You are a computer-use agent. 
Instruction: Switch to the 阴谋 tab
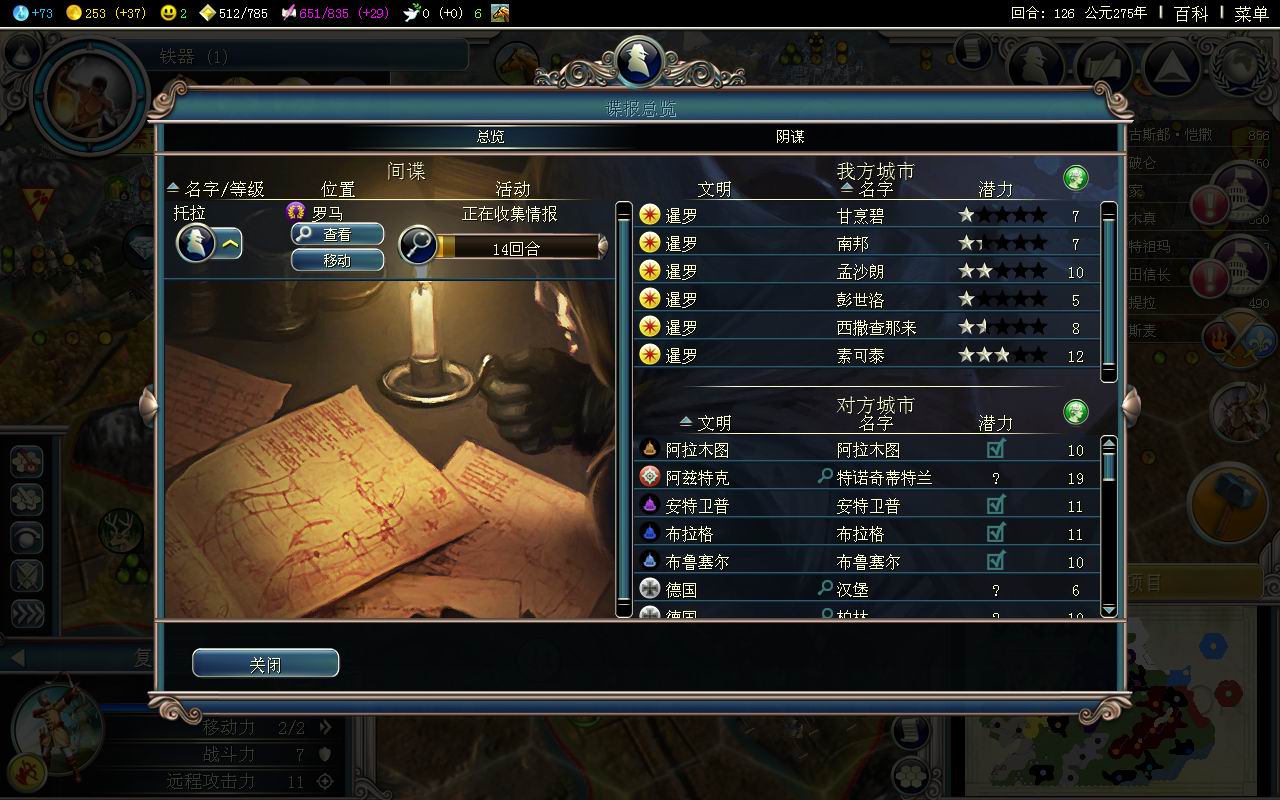coord(790,137)
